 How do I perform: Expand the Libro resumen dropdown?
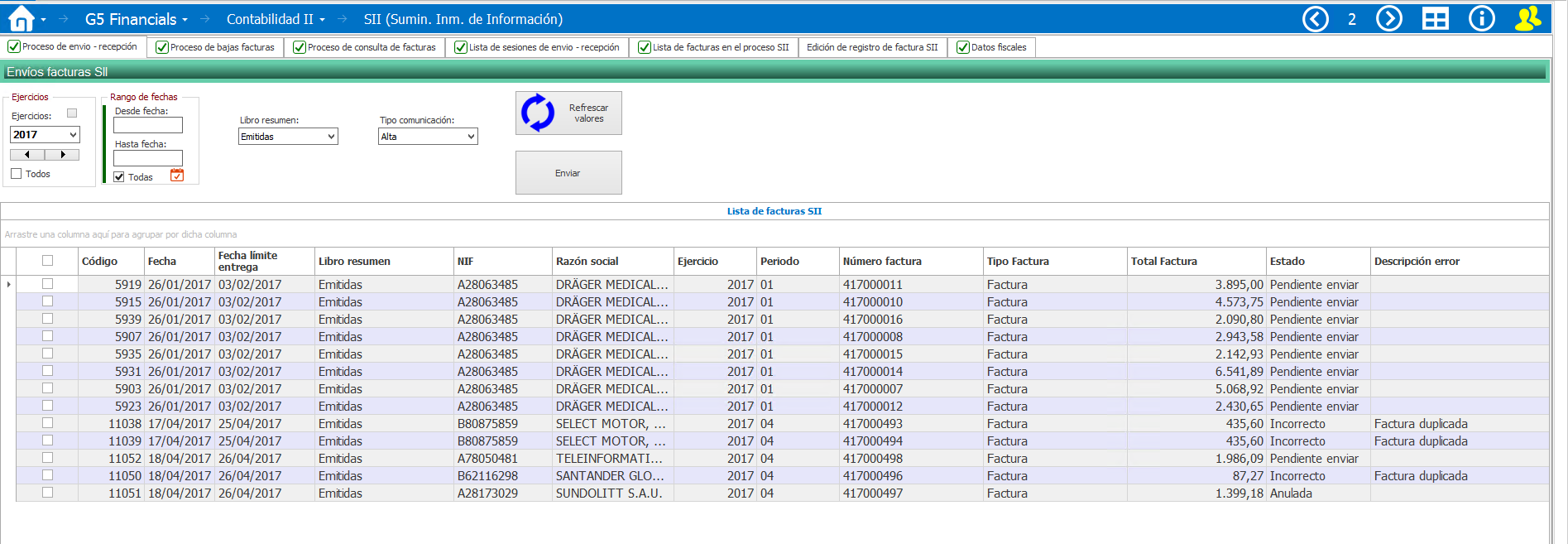(288, 137)
